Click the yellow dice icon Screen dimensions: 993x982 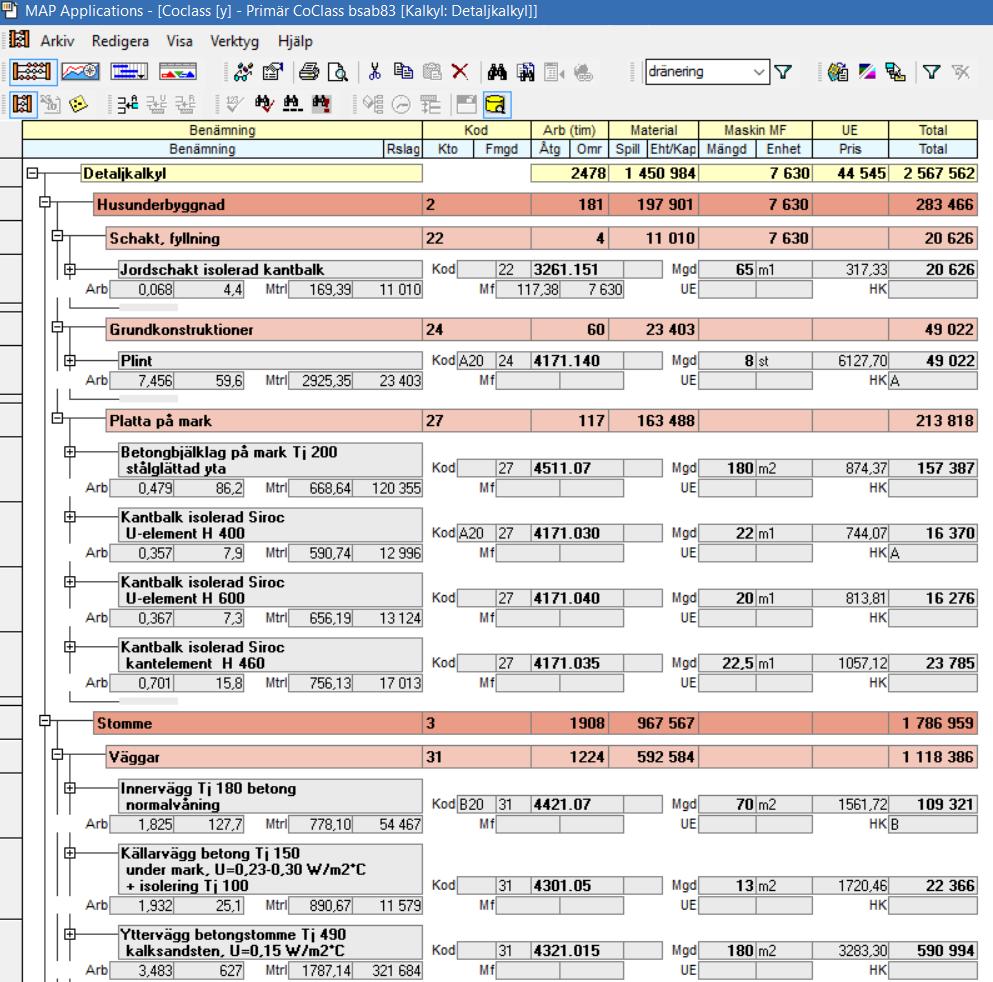[79, 104]
